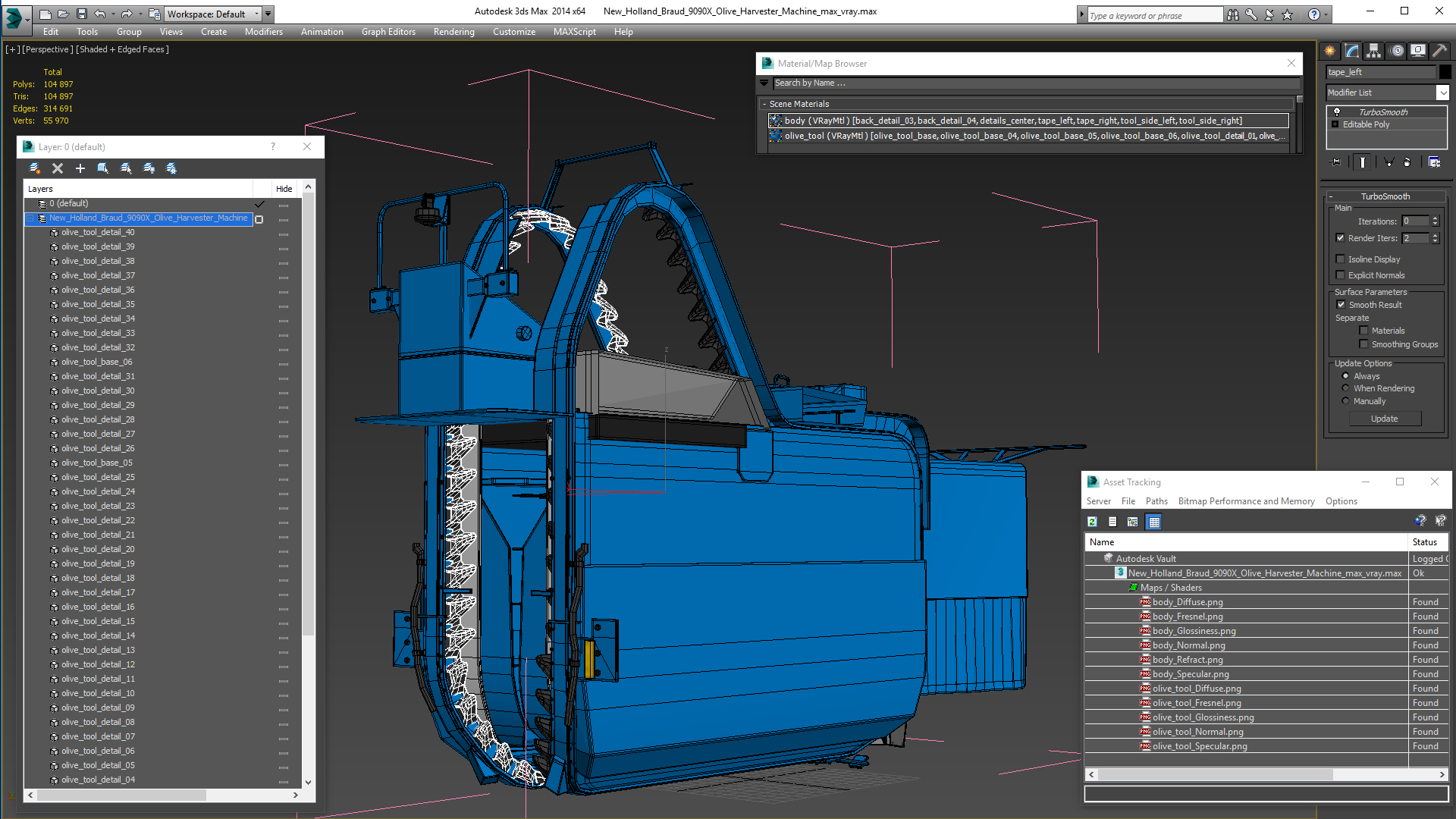
Task: Toggle the Render Iters checkbox
Action: click(x=1341, y=238)
